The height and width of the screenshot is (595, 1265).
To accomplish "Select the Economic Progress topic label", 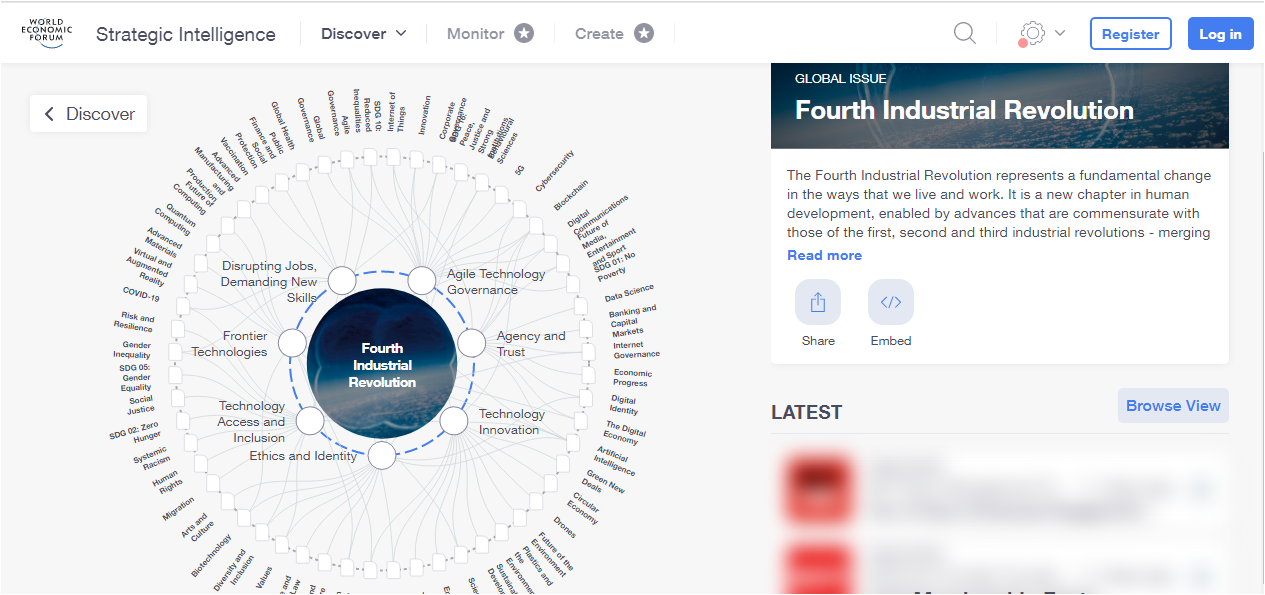I will click(632, 378).
